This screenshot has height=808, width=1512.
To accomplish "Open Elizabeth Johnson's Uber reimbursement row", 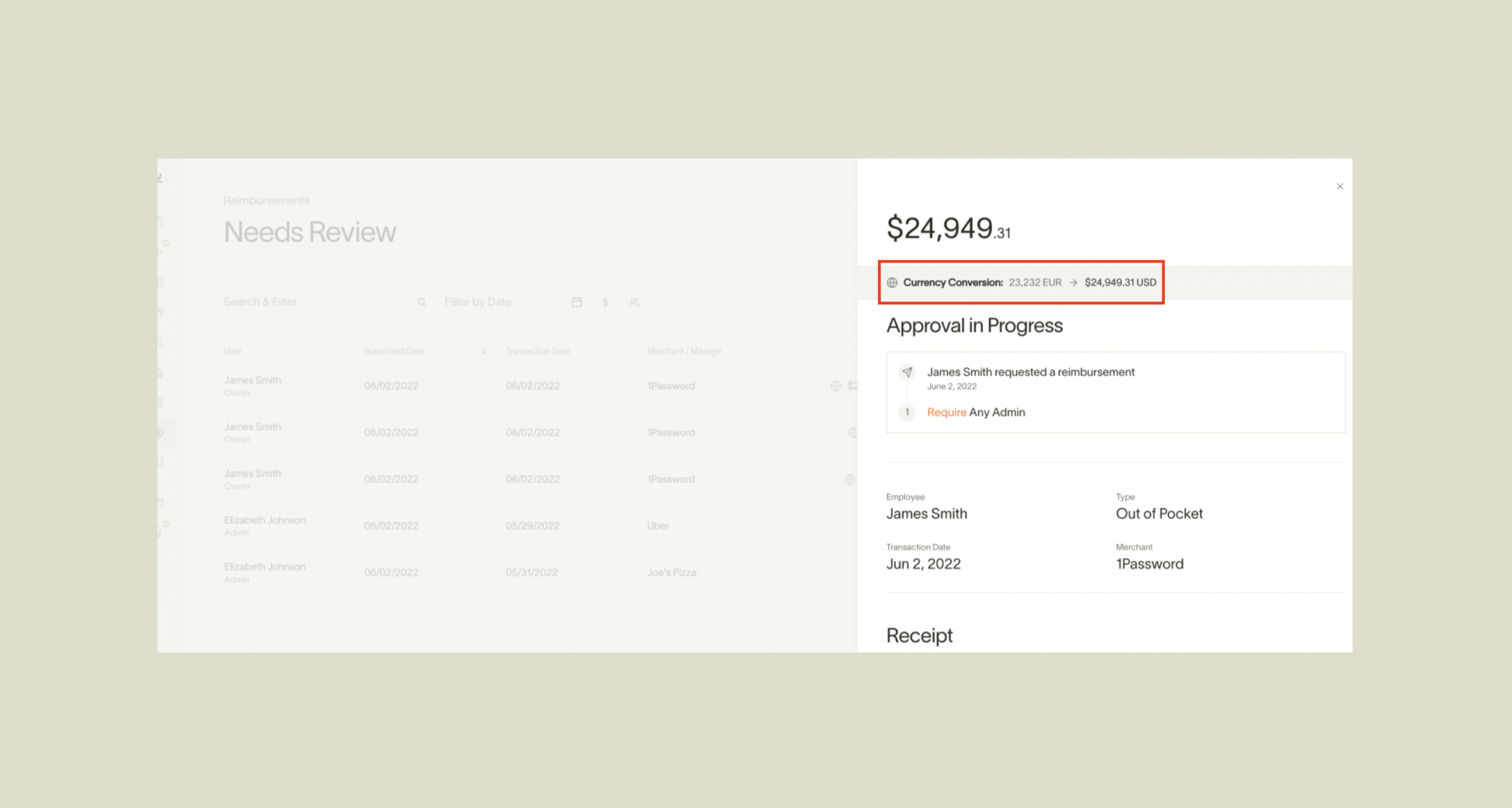I will coord(521,526).
